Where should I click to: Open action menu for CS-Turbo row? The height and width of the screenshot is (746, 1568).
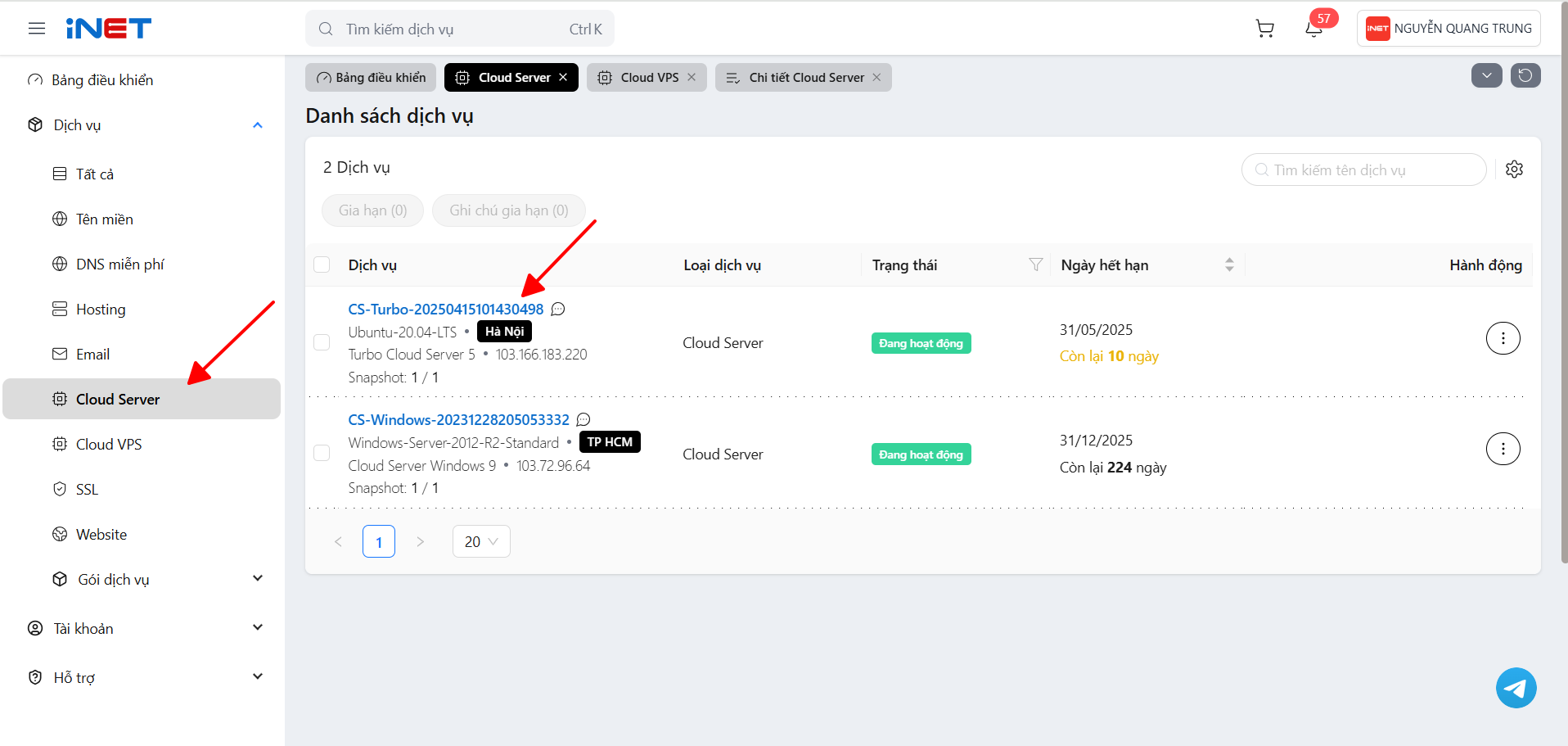click(1503, 338)
